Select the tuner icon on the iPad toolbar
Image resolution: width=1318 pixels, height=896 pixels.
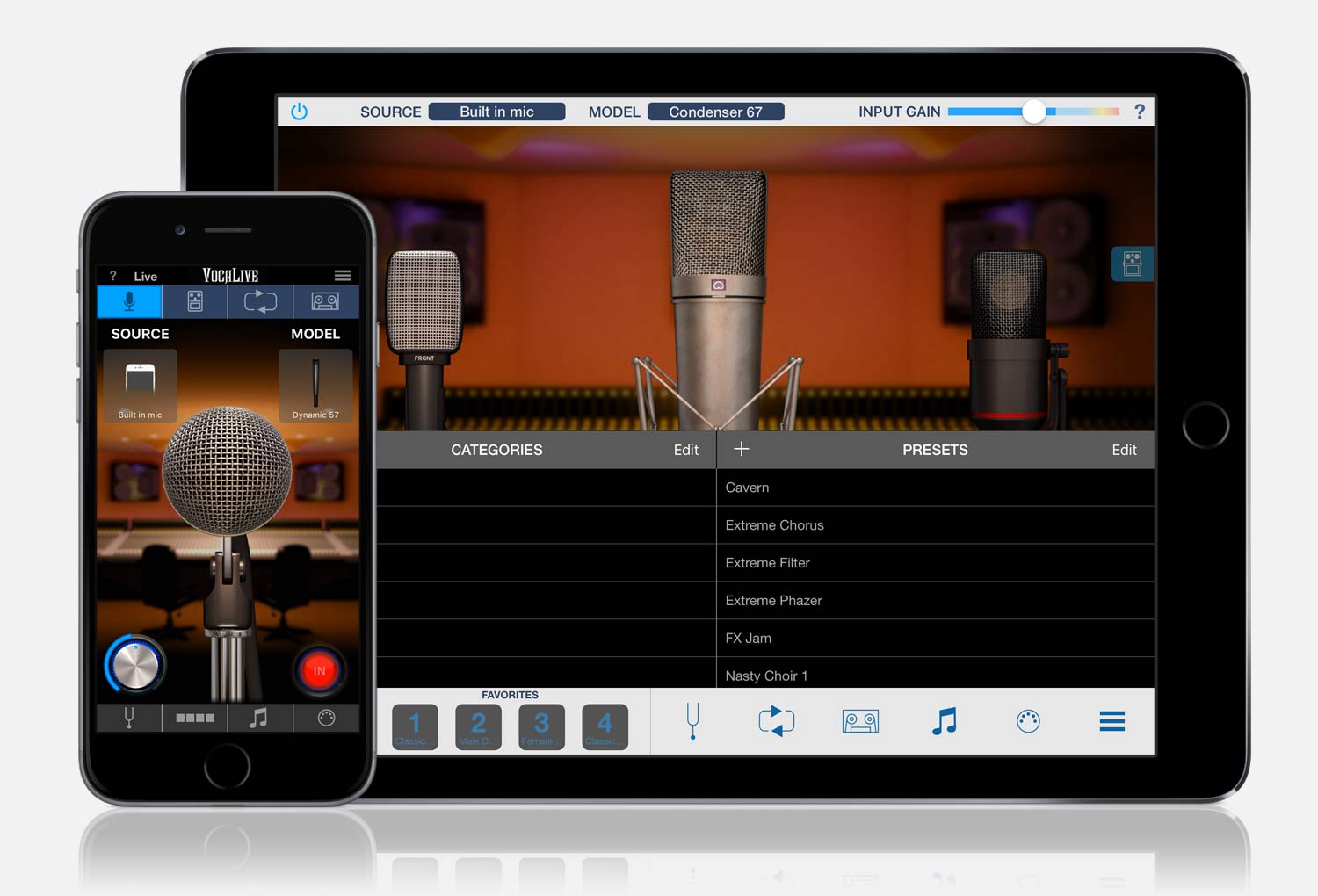692,721
